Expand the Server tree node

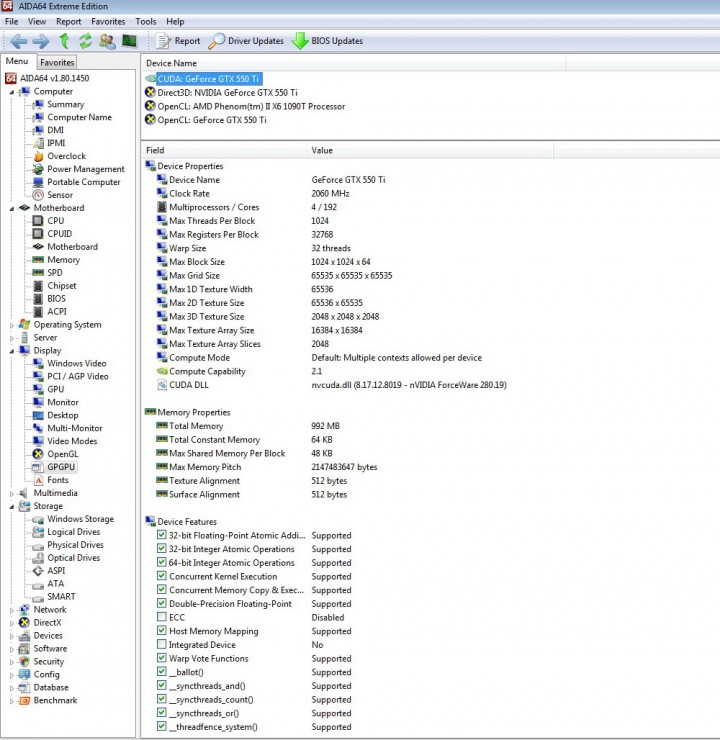(12, 338)
